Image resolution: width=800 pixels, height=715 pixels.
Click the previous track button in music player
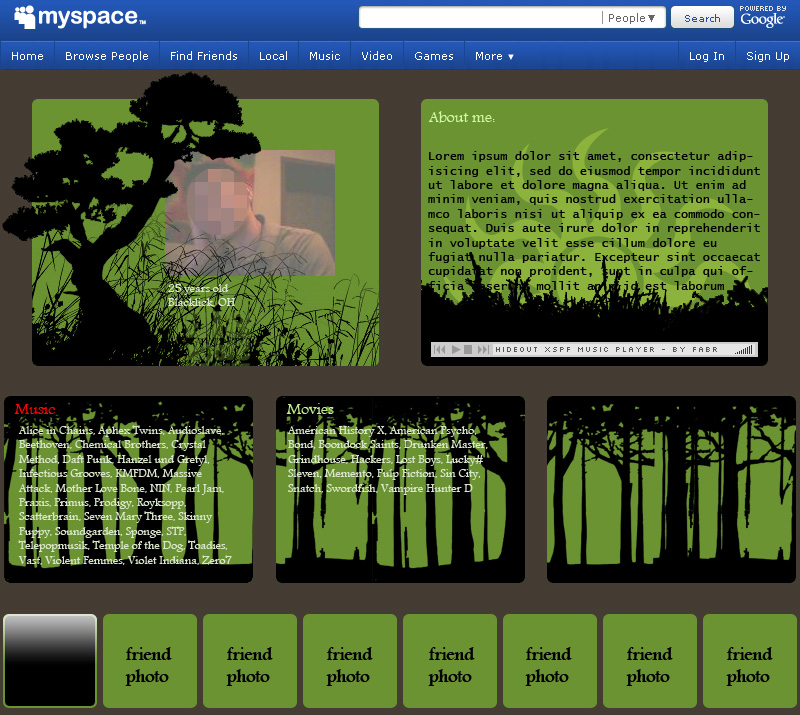pos(440,350)
